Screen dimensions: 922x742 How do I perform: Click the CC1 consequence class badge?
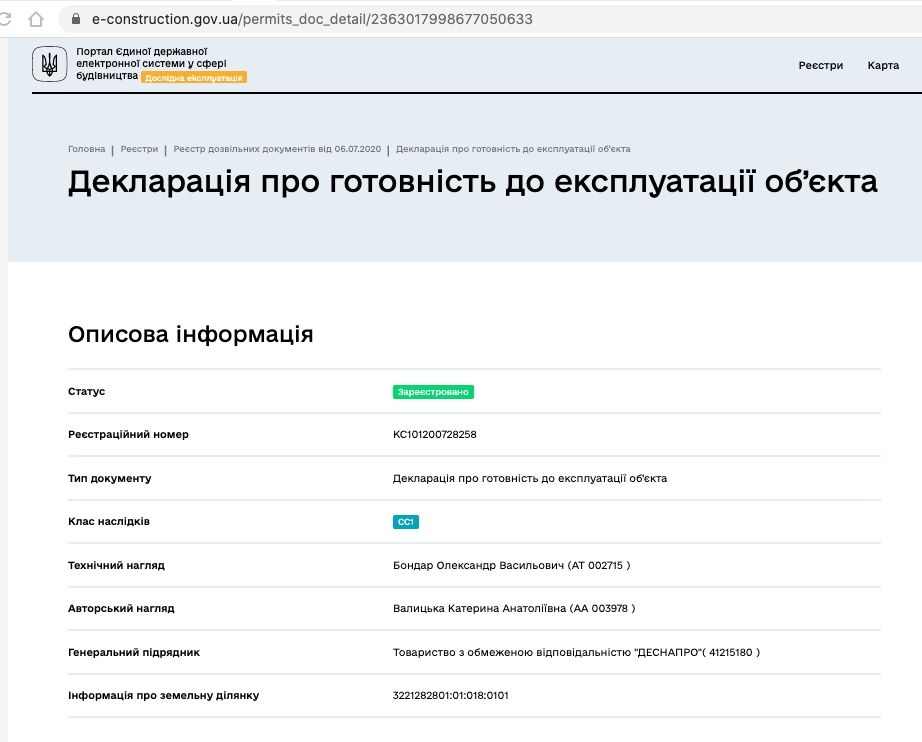406,522
